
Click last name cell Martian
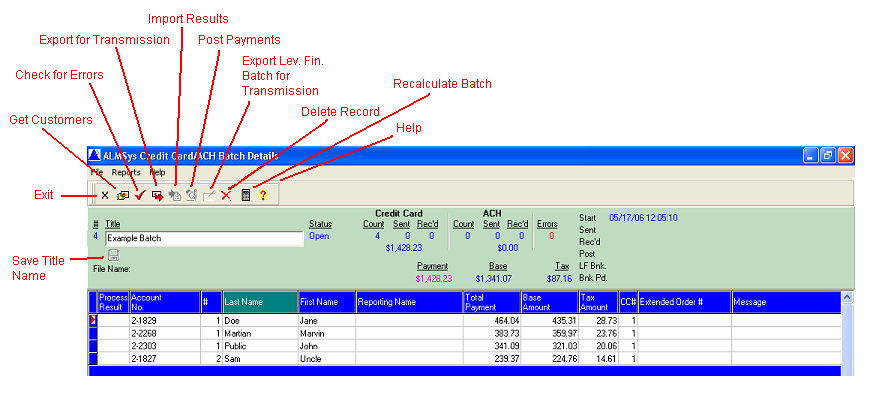pos(260,333)
